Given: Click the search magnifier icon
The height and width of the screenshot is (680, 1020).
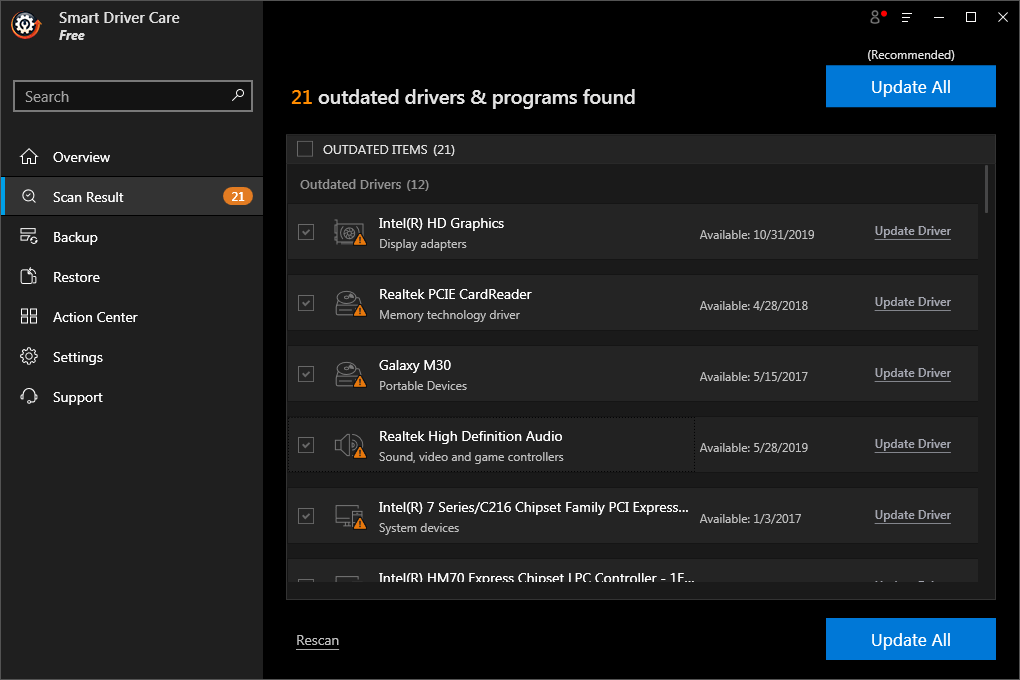Looking at the screenshot, I should pyautogui.click(x=238, y=96).
